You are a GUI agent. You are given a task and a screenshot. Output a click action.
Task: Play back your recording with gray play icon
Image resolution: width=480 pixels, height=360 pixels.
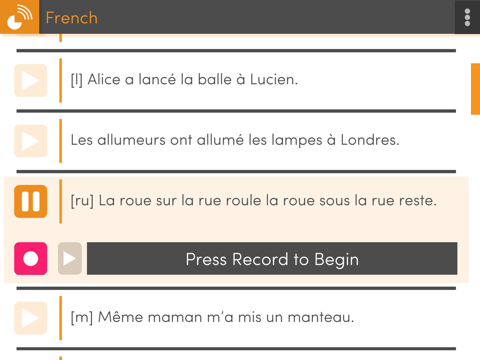tap(70, 259)
